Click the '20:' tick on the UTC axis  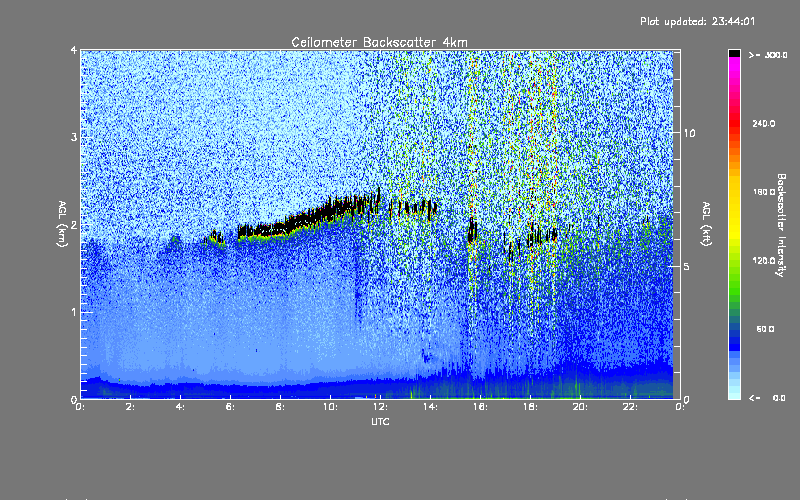click(580, 407)
